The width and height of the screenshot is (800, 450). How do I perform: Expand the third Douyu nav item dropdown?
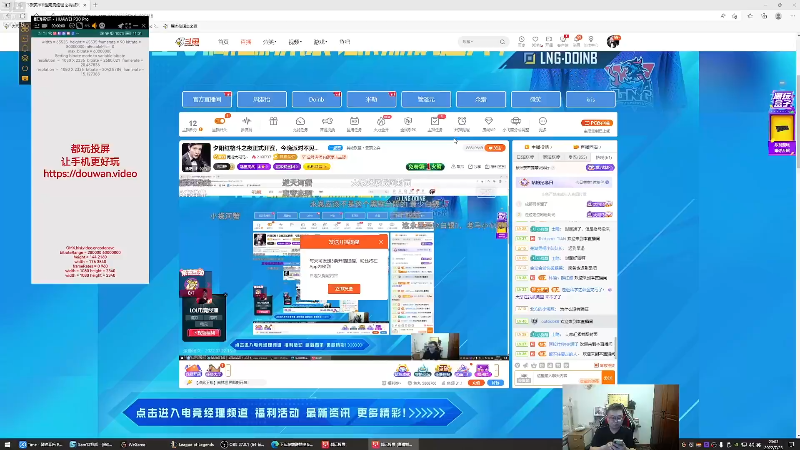click(x=269, y=42)
